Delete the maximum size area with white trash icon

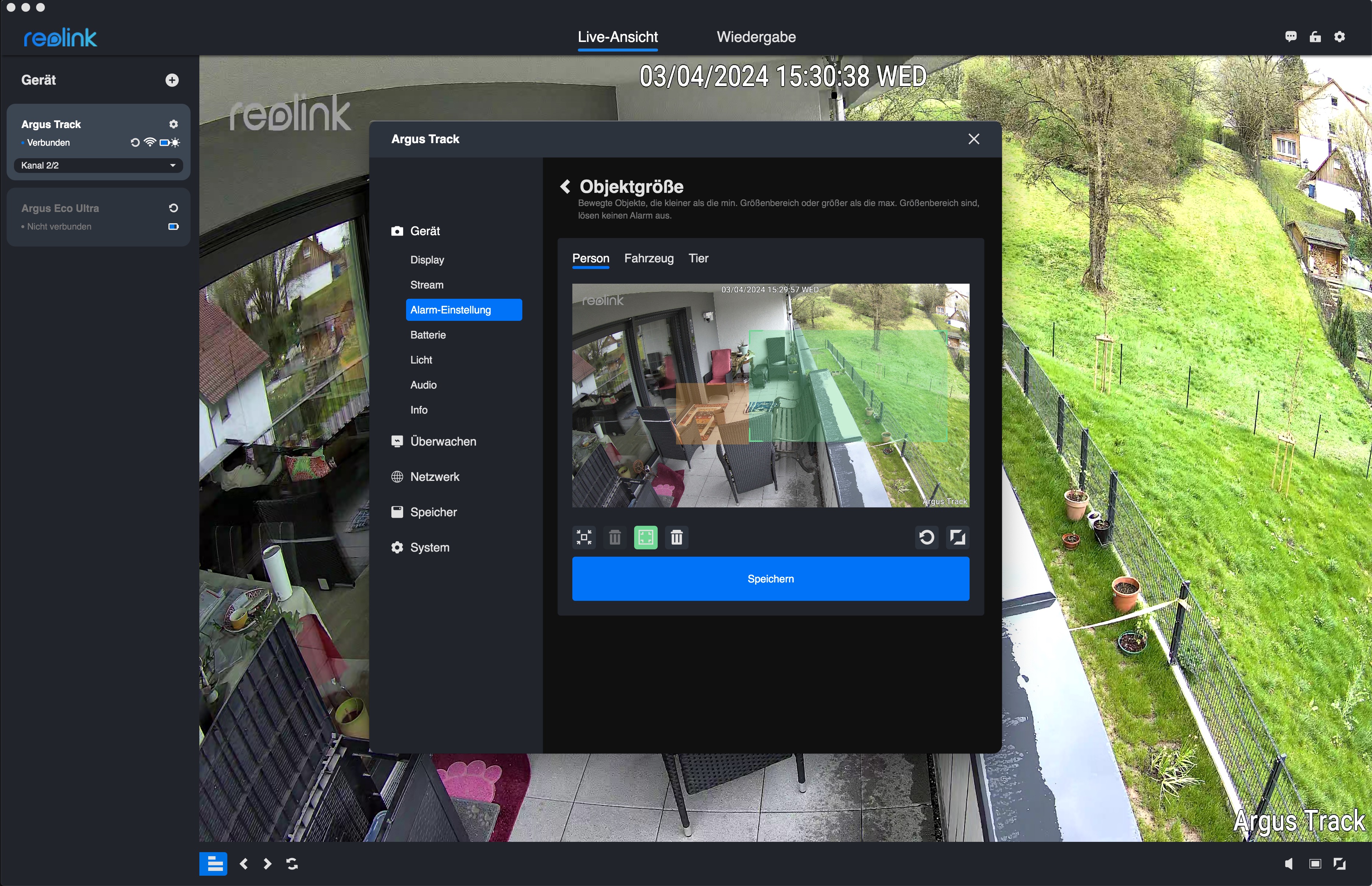(676, 537)
